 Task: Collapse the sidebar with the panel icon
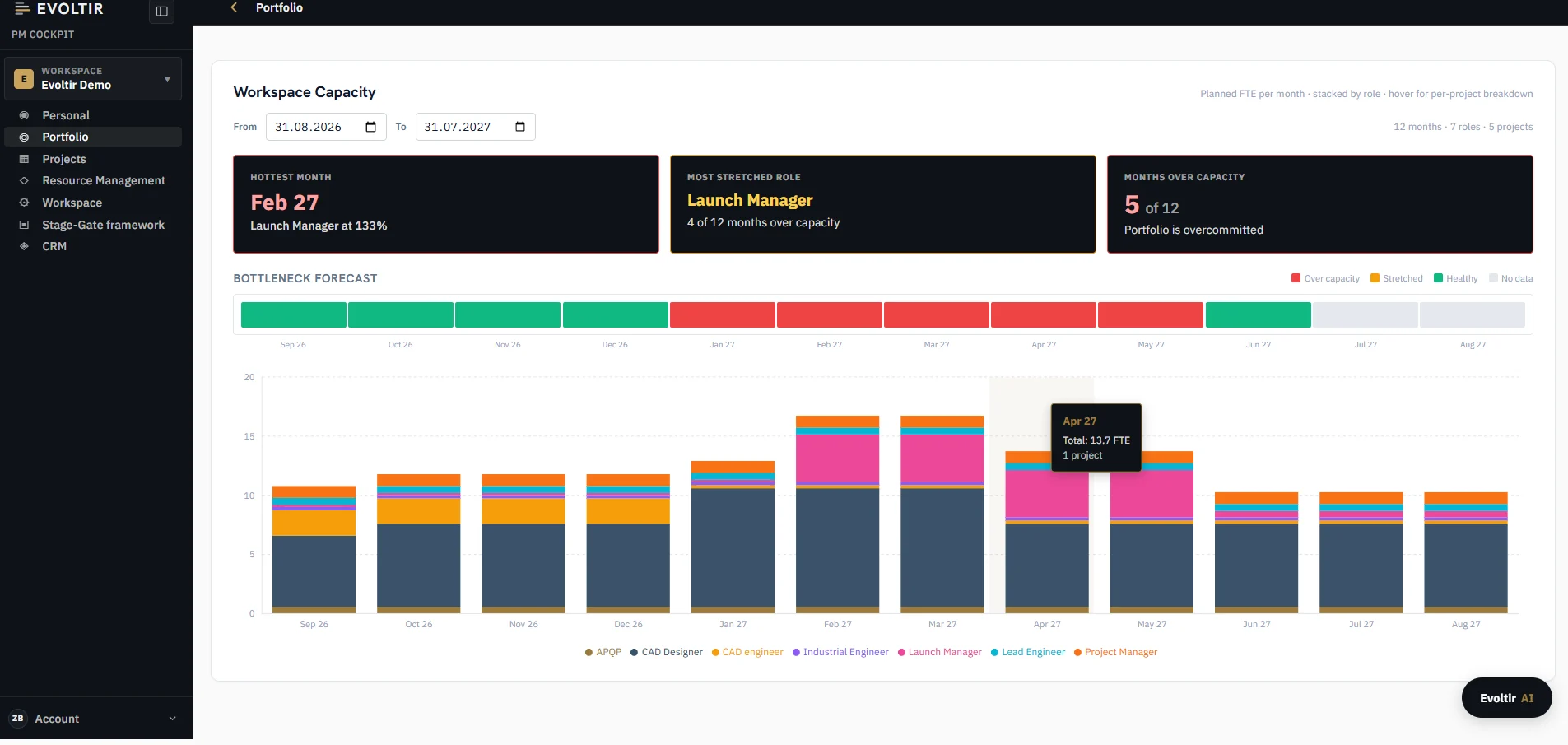tap(161, 12)
